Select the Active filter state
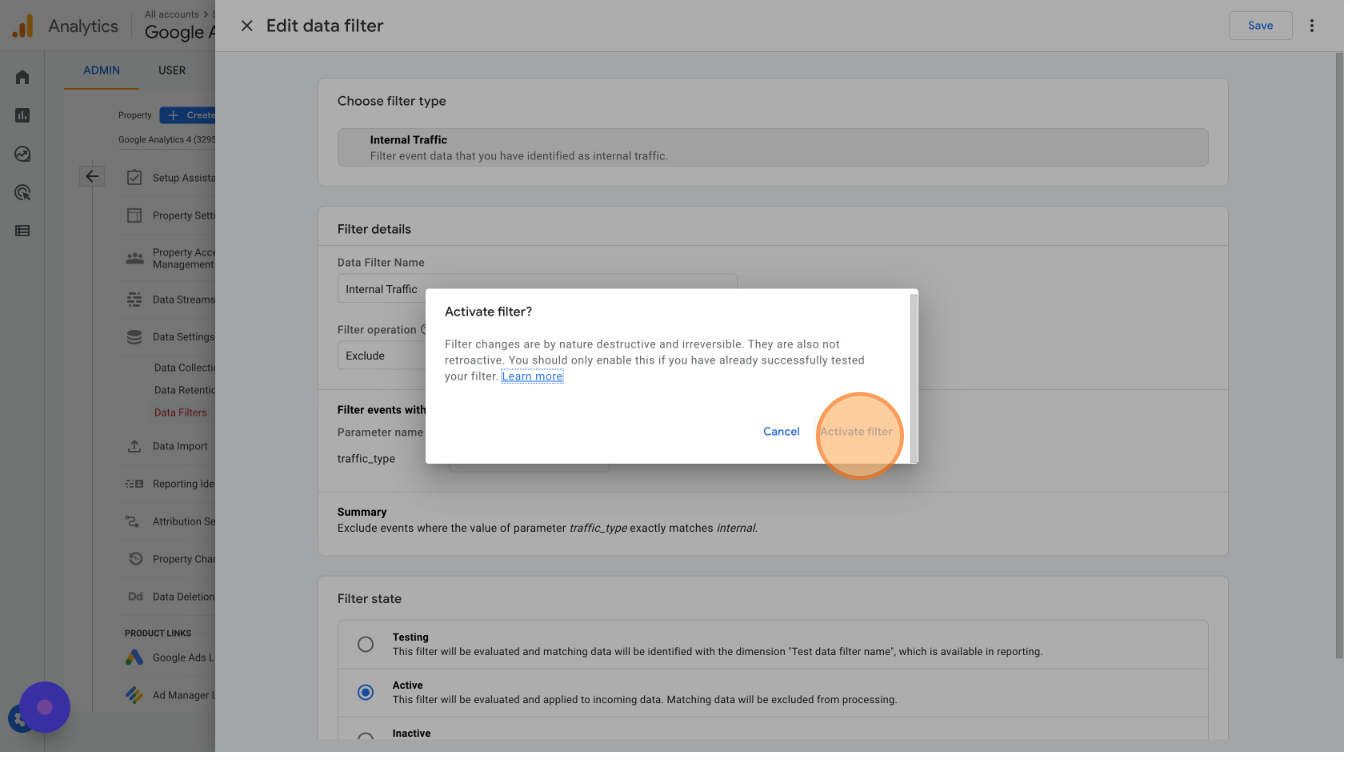This screenshot has height=760, width=1350. [366, 692]
